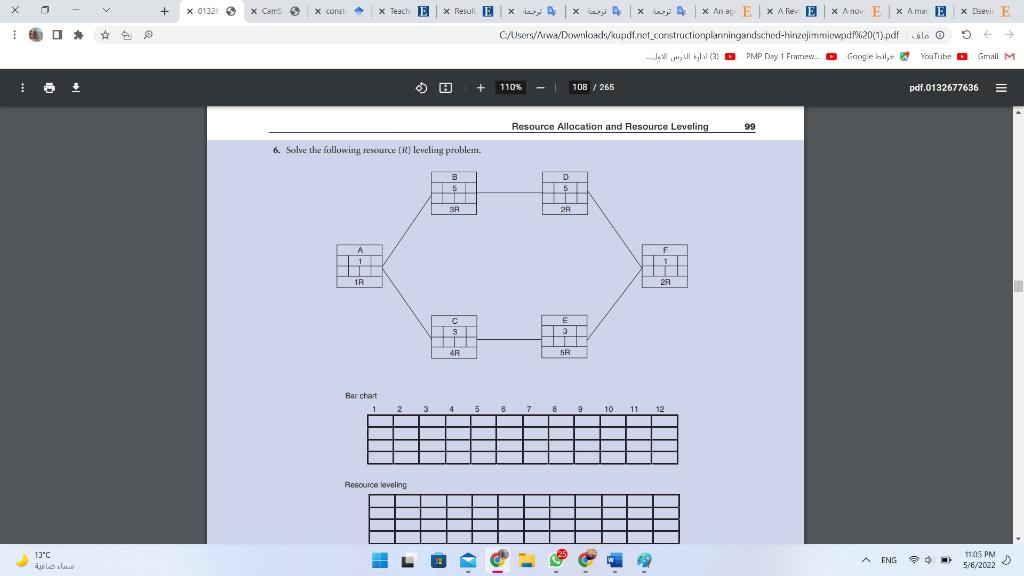Open the Extensions puzzle icon
This screenshot has height=576, width=1024.
coord(78,35)
